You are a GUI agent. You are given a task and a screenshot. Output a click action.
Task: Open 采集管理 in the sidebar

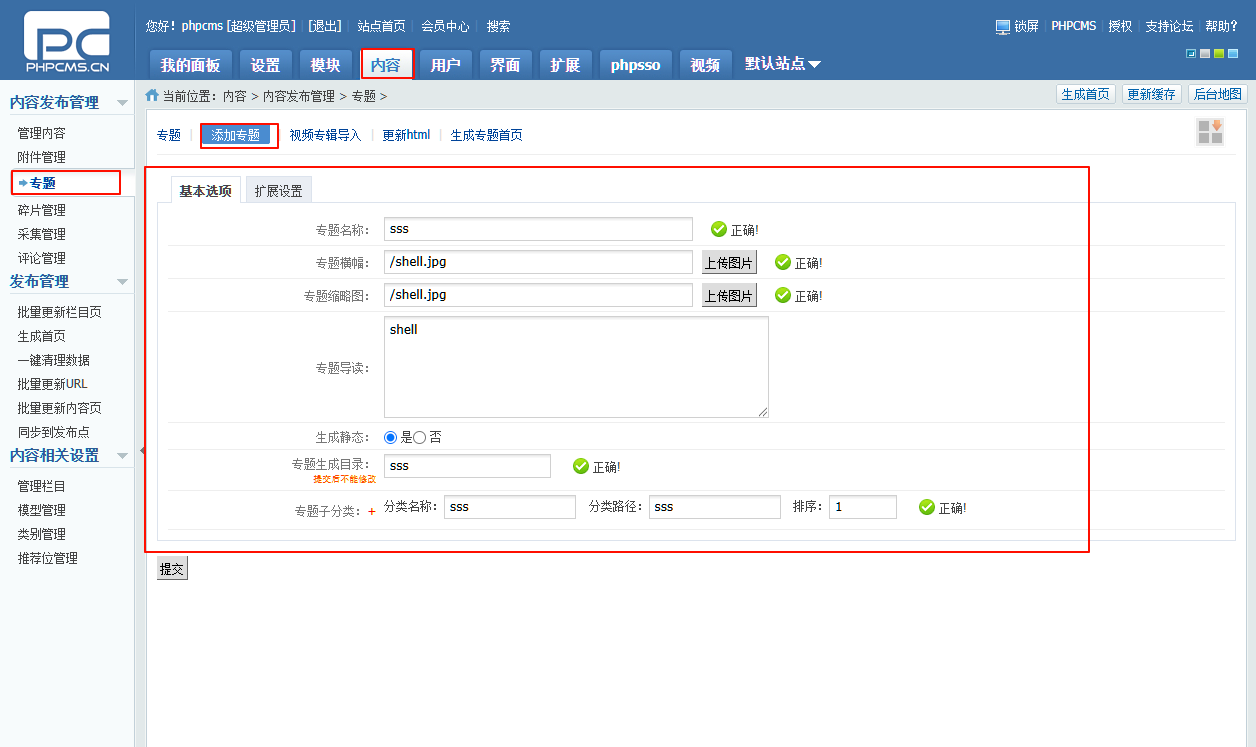tap(41, 234)
